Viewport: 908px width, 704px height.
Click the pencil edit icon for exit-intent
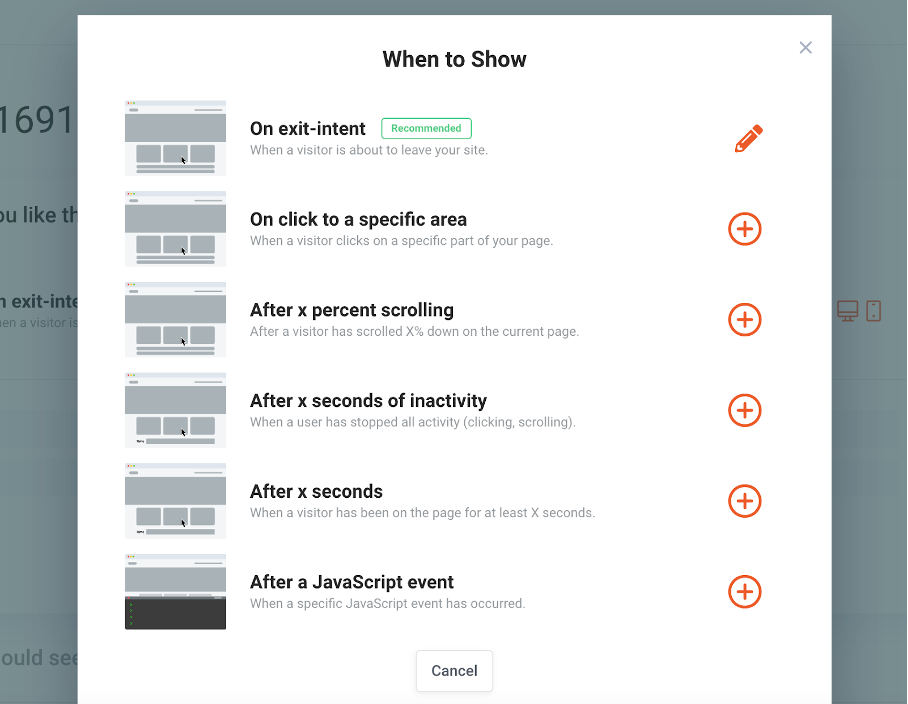(748, 139)
